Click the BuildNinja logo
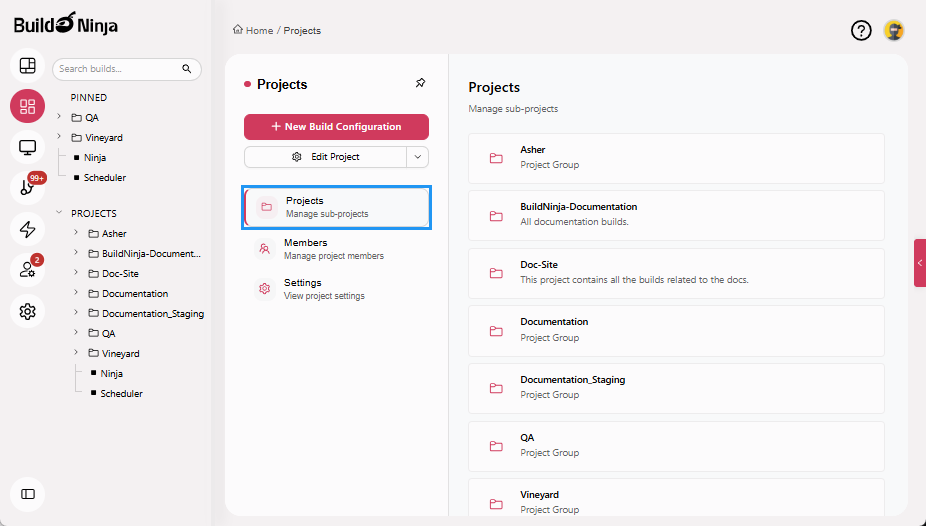Viewport: 926px width, 526px height. pyautogui.click(x=66, y=24)
